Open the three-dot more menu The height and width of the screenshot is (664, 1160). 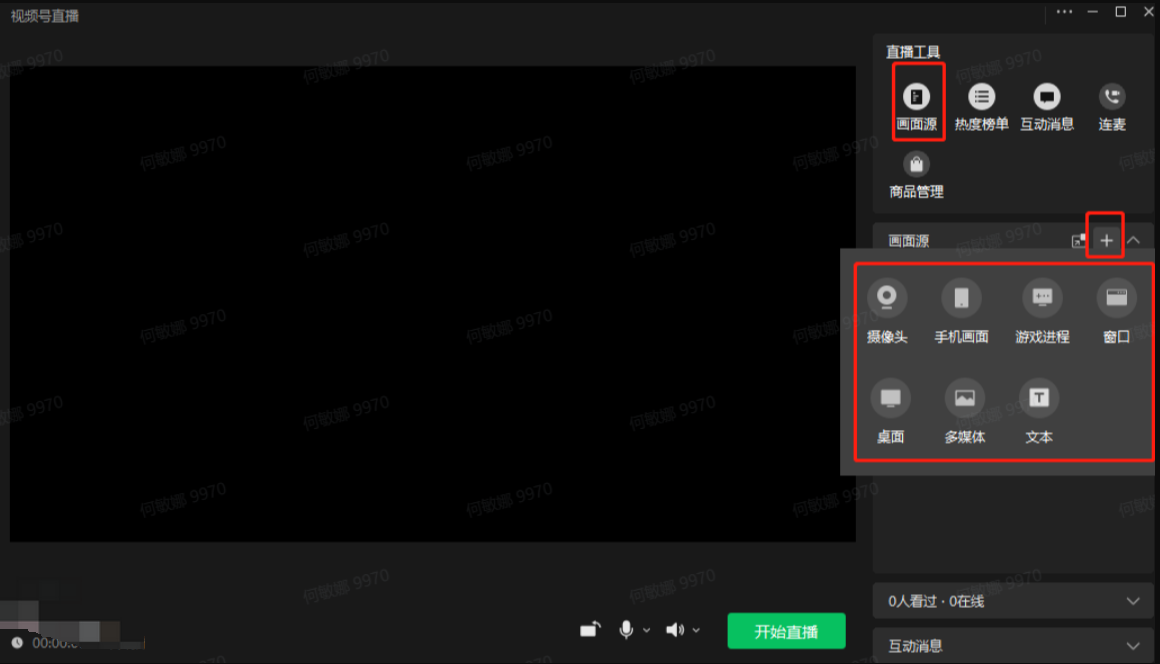[x=1064, y=12]
